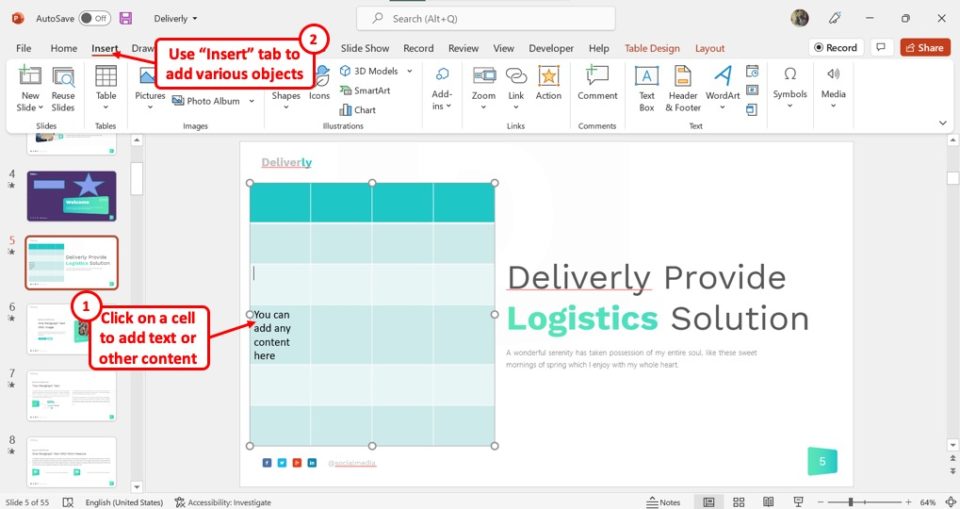960x509 pixels.
Task: Expand the 3D Models dropdown arrow
Action: click(409, 71)
